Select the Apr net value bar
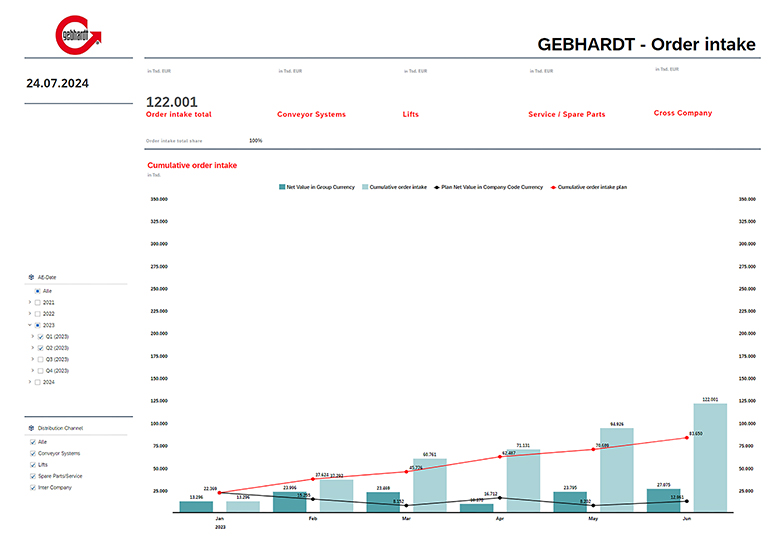Image resolution: width=780 pixels, height=540 pixels. click(477, 508)
